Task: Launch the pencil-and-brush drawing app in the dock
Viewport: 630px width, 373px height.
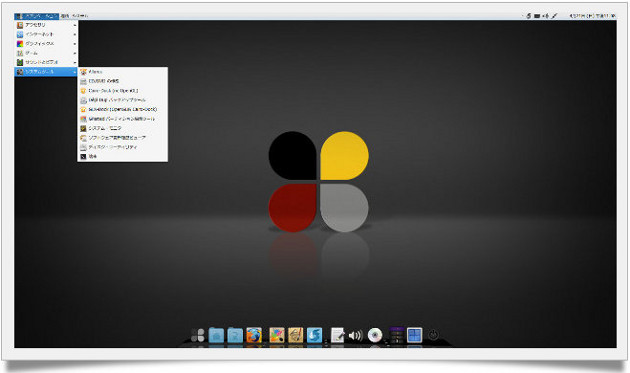Action: (295, 335)
